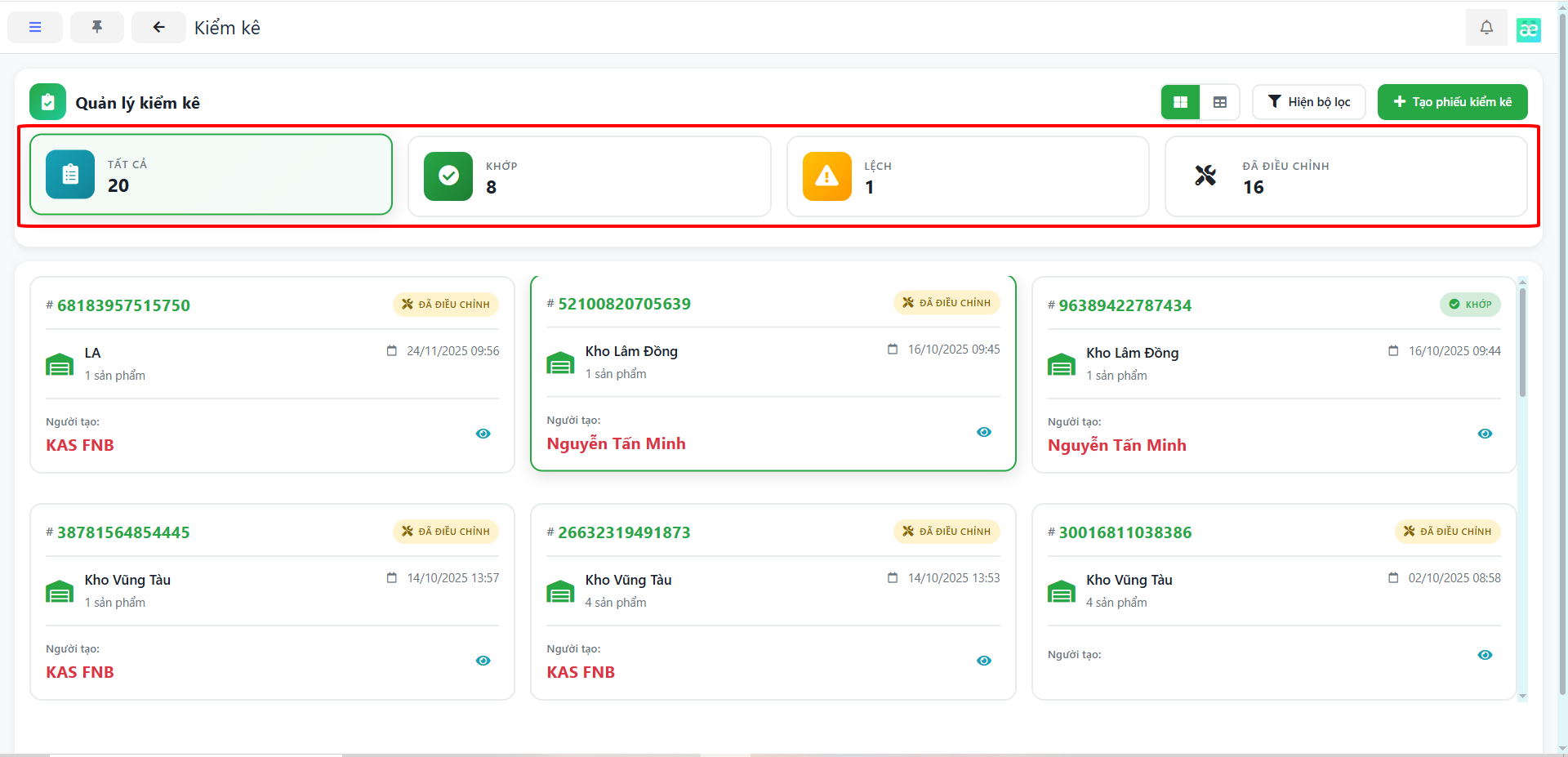Show filters with Hiện bộ lọc
The image size is (1568, 757).
click(x=1308, y=102)
